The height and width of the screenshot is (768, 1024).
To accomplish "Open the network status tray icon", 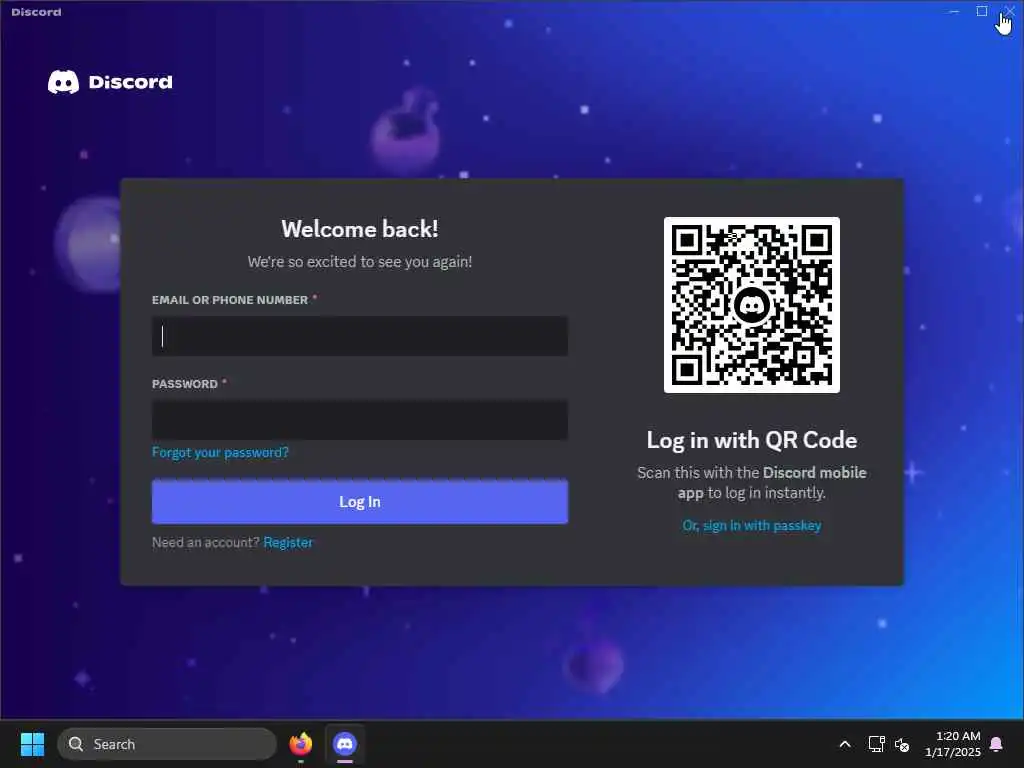I will coord(876,744).
